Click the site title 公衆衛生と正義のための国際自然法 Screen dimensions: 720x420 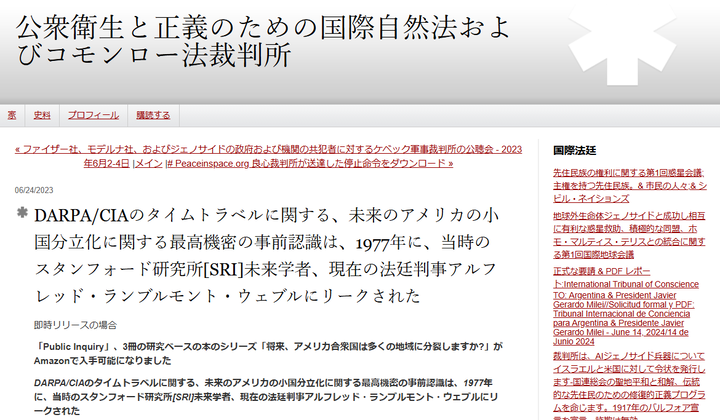[x=263, y=41]
